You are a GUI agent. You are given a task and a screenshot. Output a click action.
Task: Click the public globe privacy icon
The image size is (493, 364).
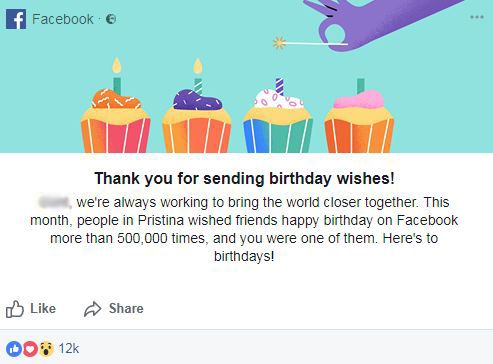click(111, 19)
